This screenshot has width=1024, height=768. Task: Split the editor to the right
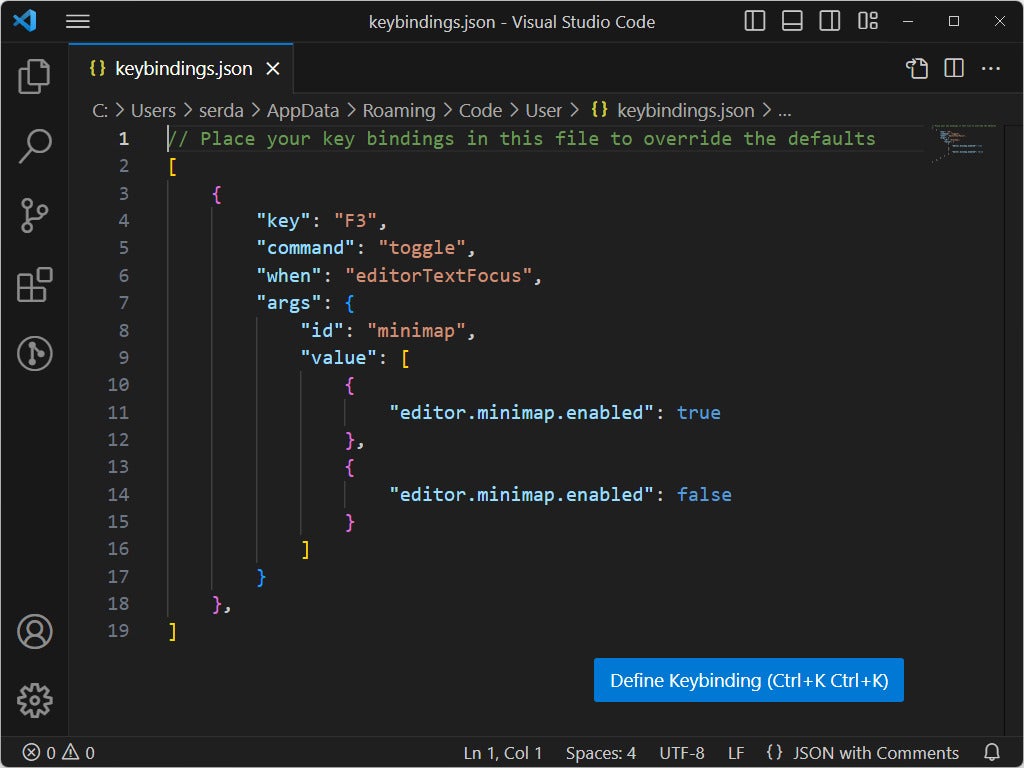click(954, 68)
